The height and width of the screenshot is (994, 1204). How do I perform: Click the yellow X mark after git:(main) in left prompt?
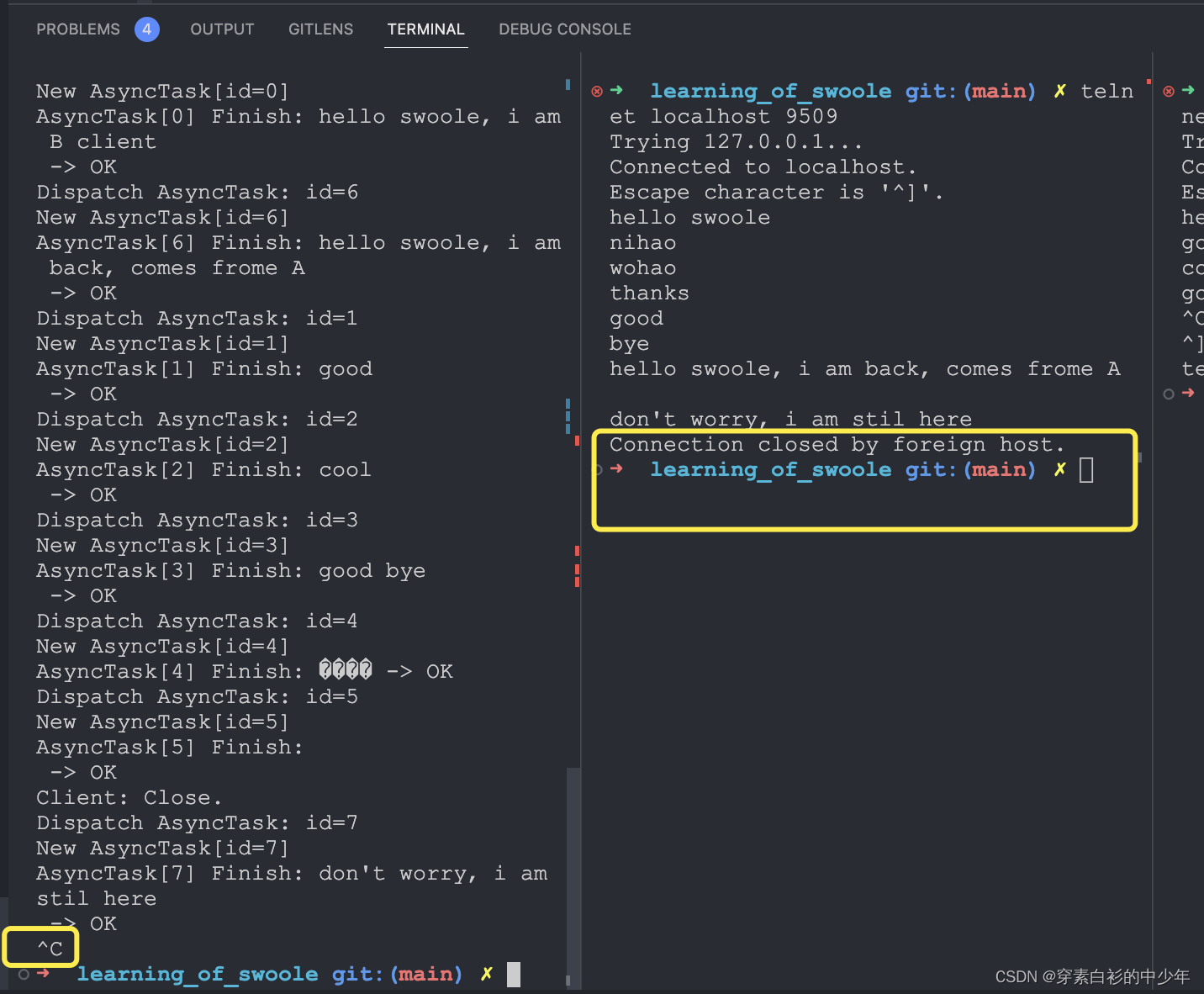tap(486, 974)
